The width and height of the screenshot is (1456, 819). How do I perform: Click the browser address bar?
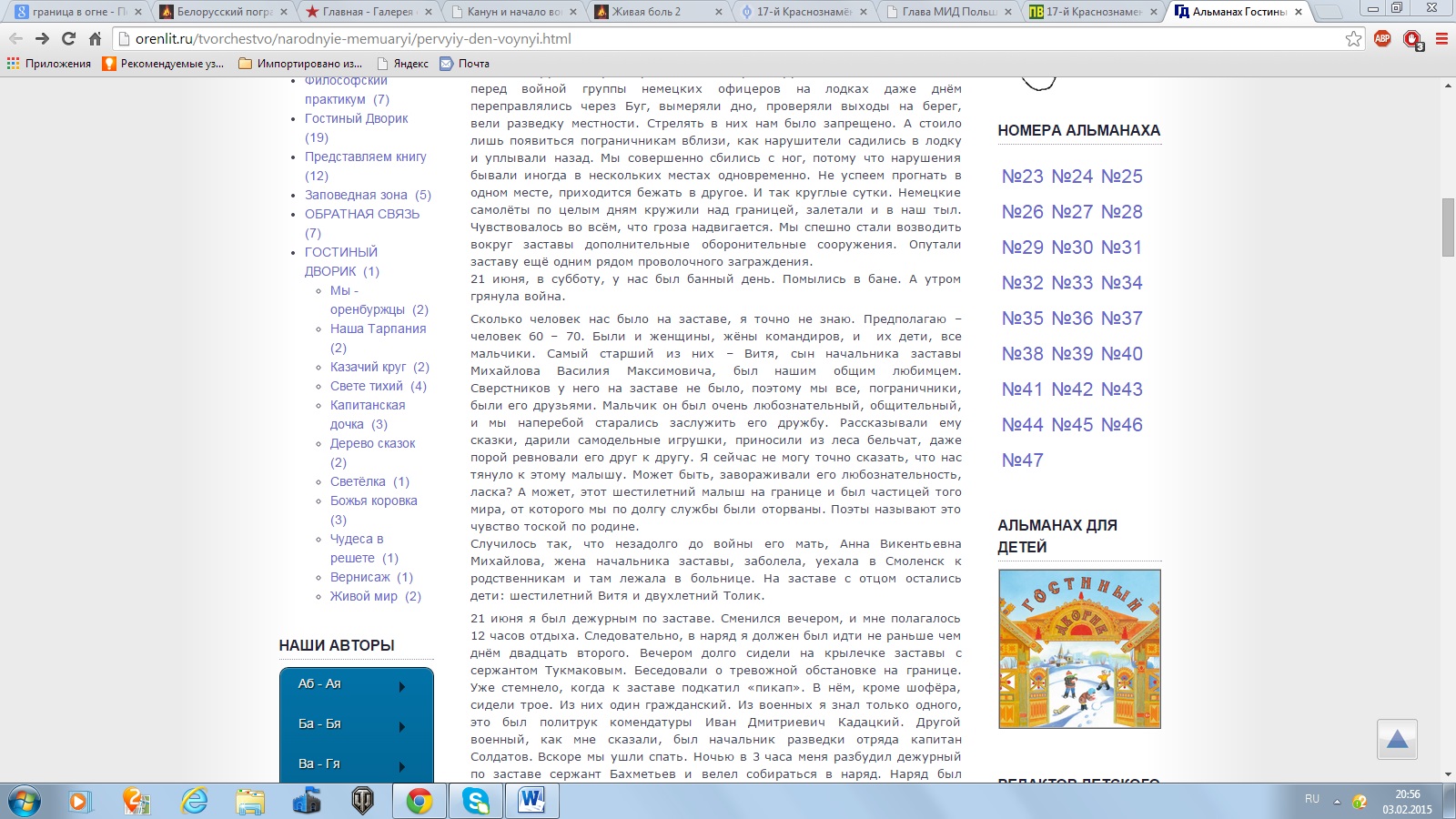[728, 39]
